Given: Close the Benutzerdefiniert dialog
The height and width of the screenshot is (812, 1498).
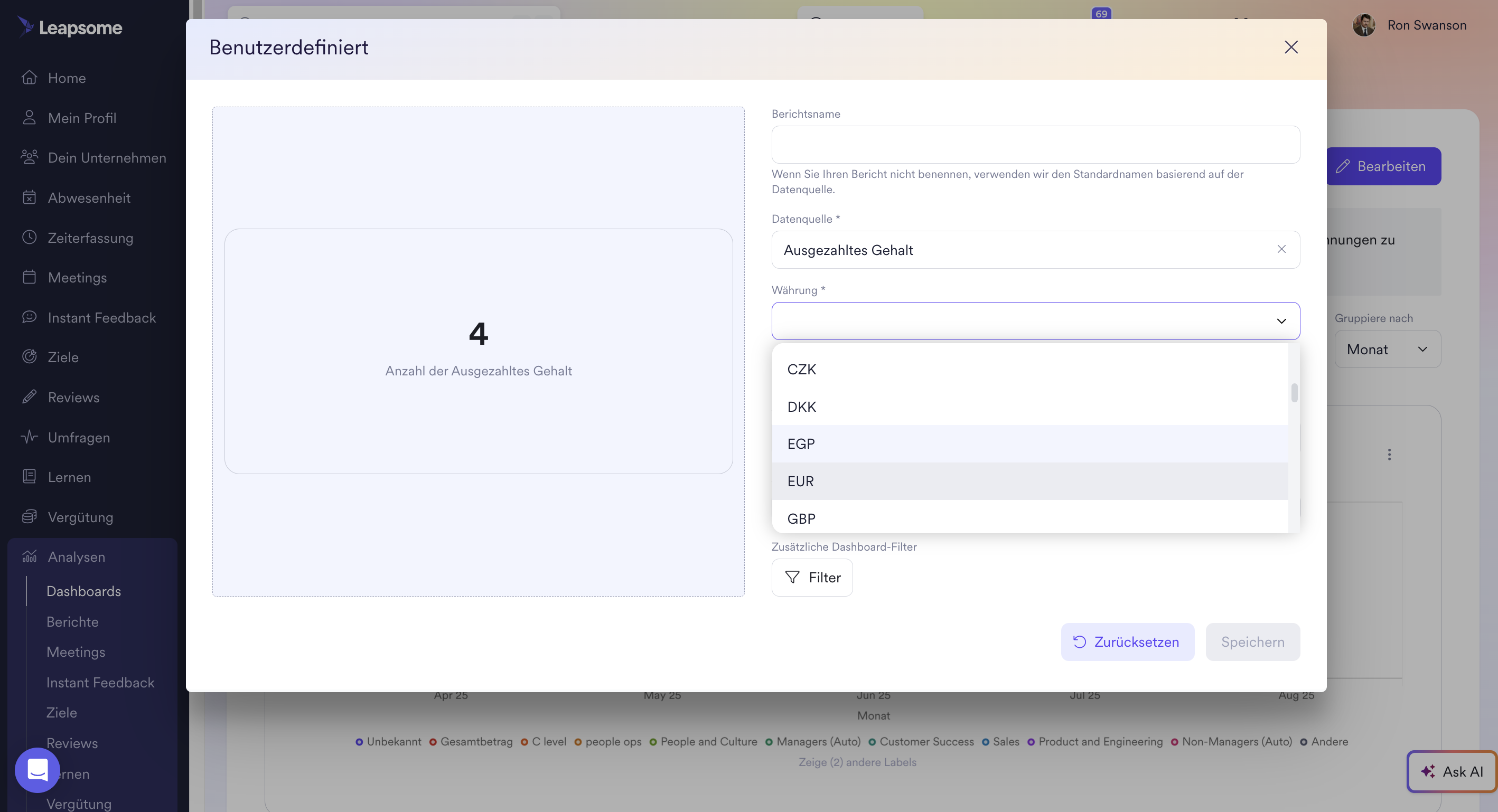Looking at the screenshot, I should [1291, 47].
